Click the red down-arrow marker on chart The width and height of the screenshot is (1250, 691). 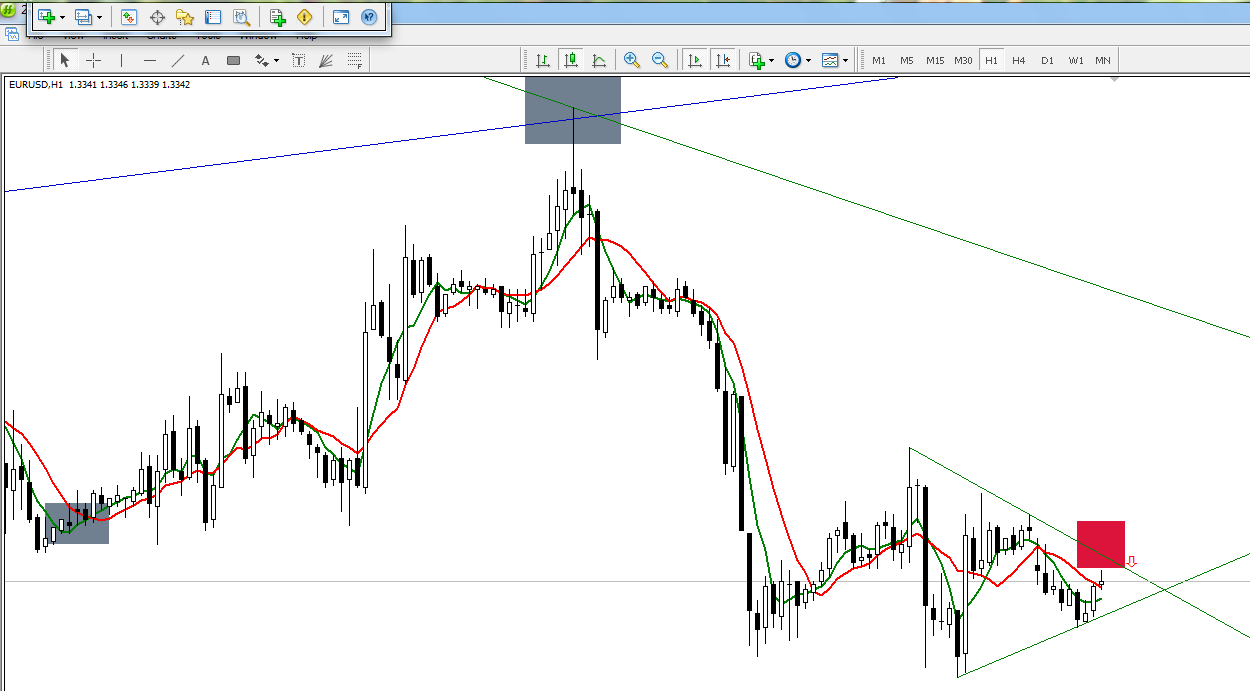click(x=1131, y=562)
